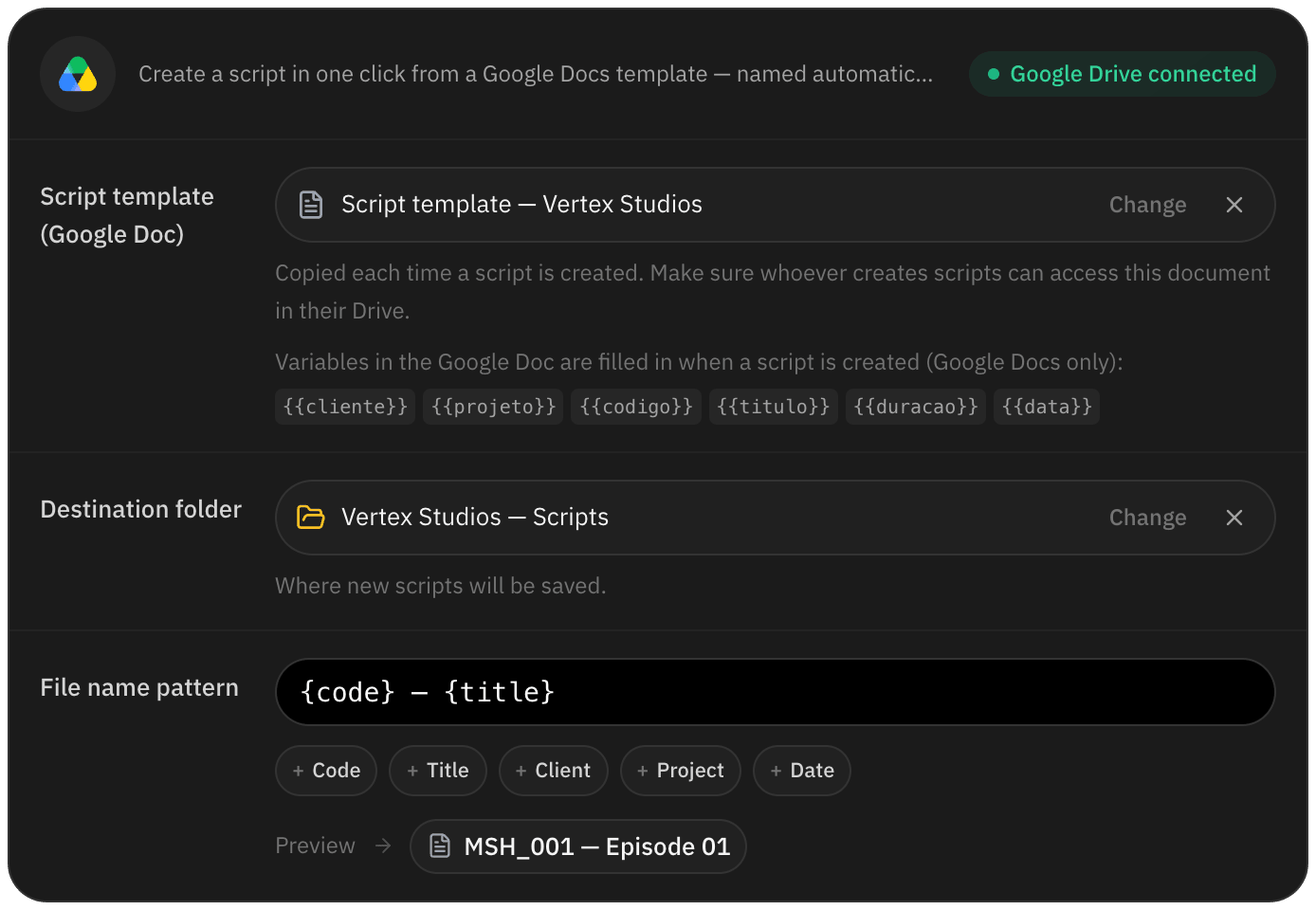This screenshot has width=1316, height=910.
Task: Add the Title token to the pattern
Action: [x=438, y=771]
